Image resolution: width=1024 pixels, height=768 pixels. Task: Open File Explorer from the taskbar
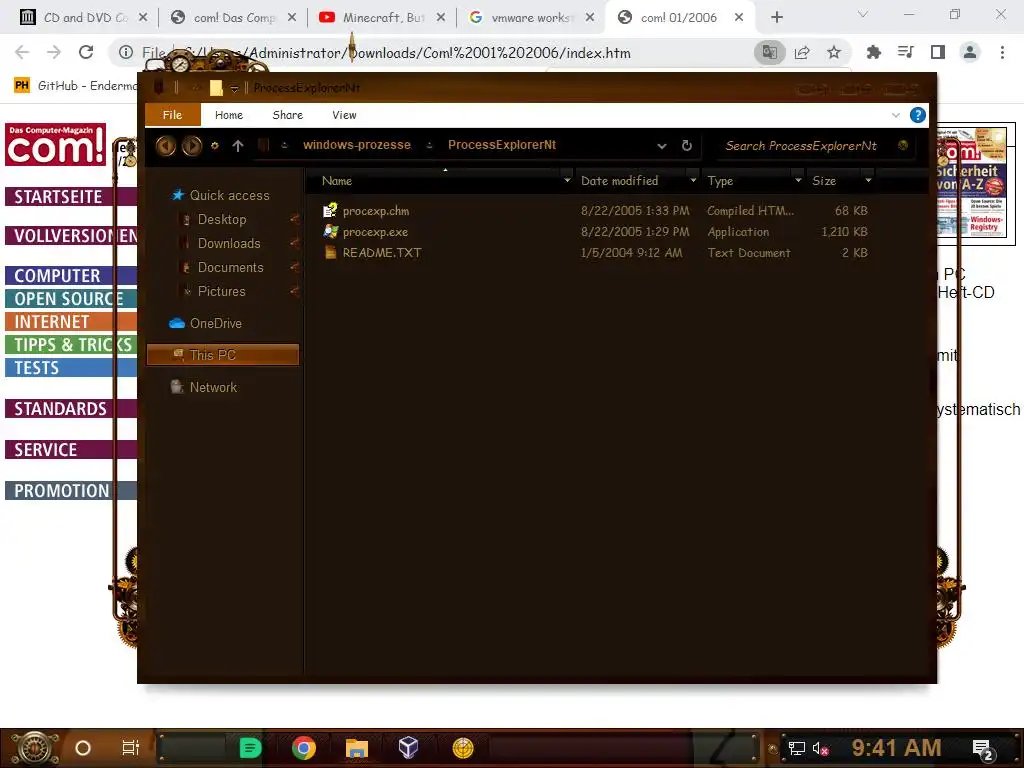tap(357, 748)
